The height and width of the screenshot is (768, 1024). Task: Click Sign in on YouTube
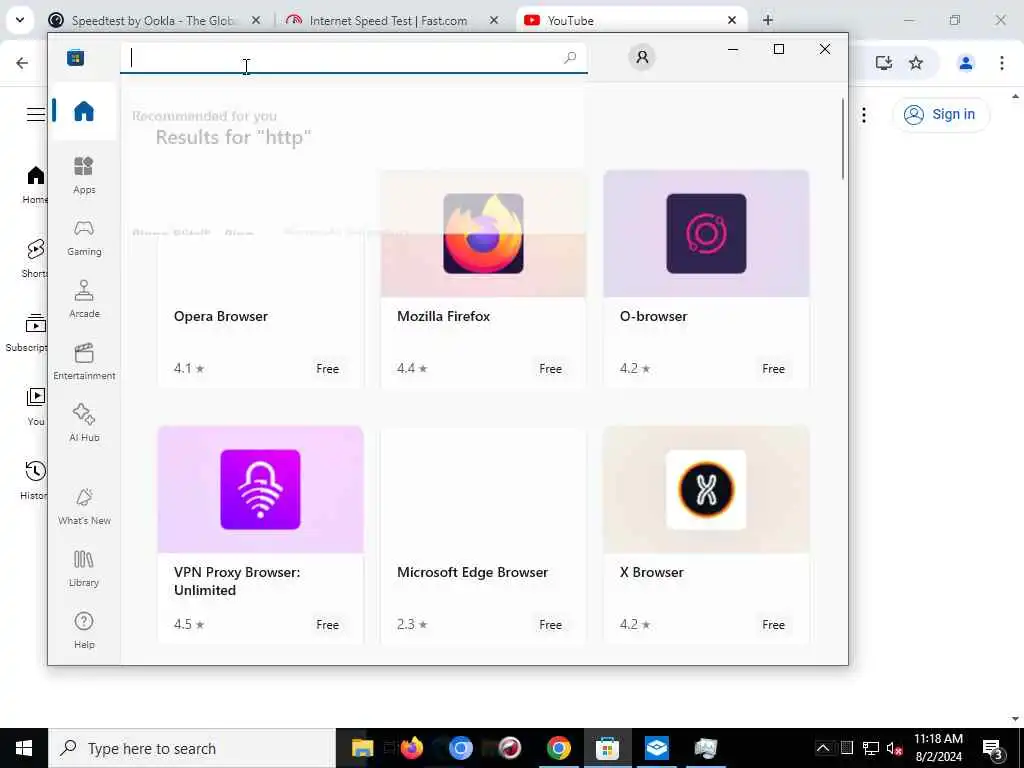(941, 114)
